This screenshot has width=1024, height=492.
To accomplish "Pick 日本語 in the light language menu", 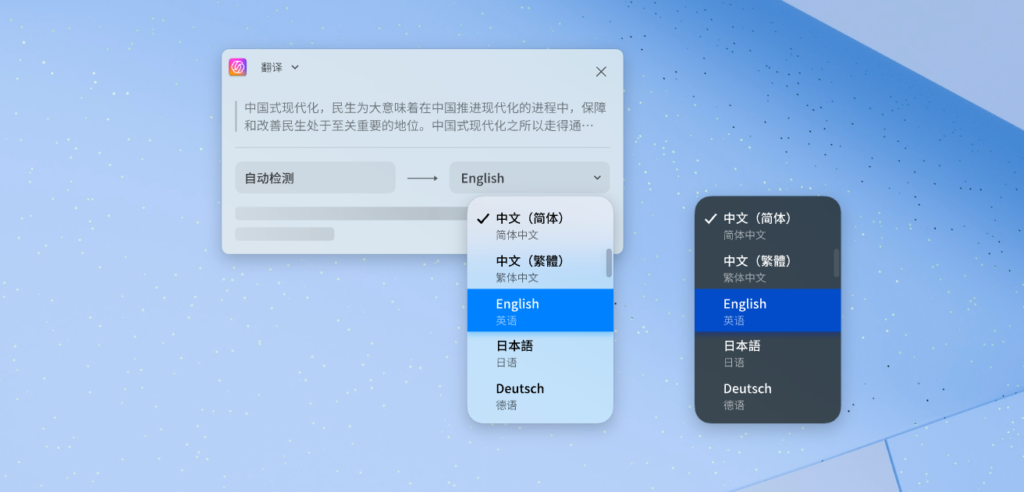I will tap(540, 353).
